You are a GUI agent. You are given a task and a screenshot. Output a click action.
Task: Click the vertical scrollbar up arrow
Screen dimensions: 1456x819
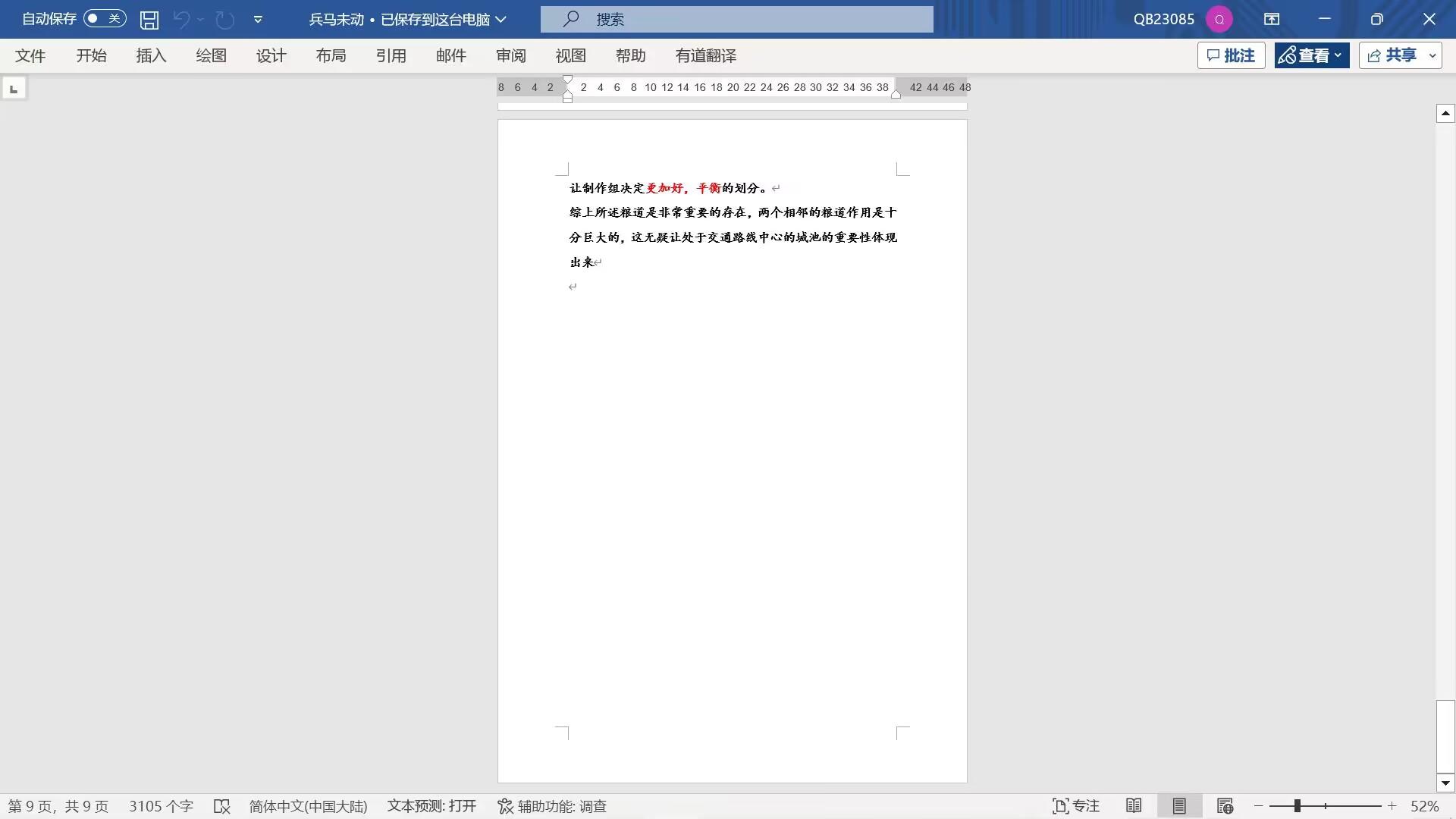1445,114
